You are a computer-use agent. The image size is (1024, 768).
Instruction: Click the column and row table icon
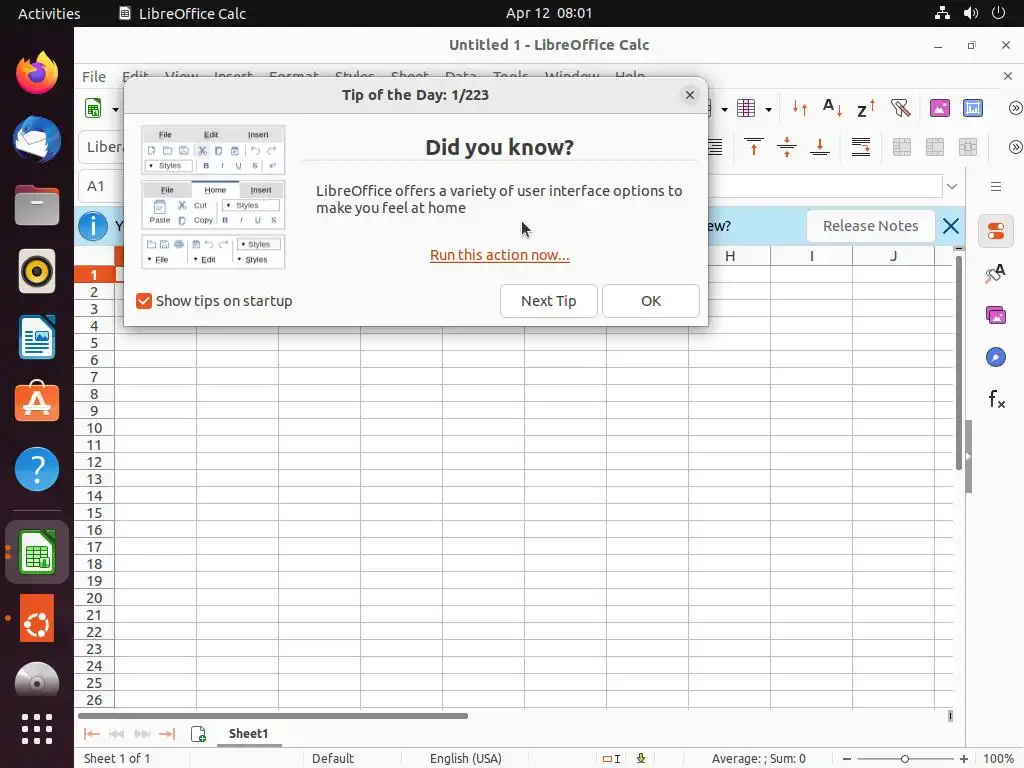click(746, 108)
